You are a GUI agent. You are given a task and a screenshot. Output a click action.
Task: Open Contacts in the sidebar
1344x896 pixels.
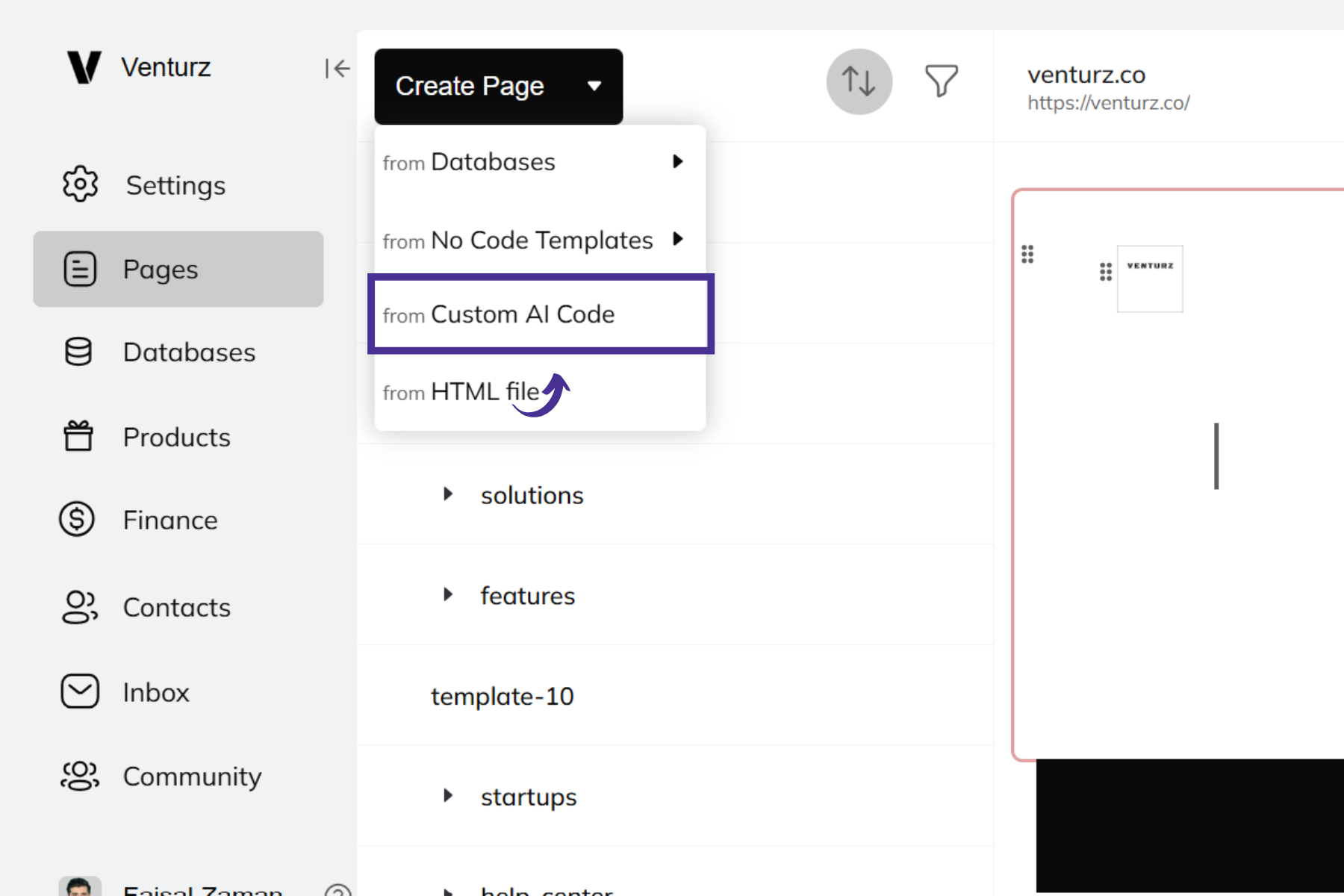(178, 608)
